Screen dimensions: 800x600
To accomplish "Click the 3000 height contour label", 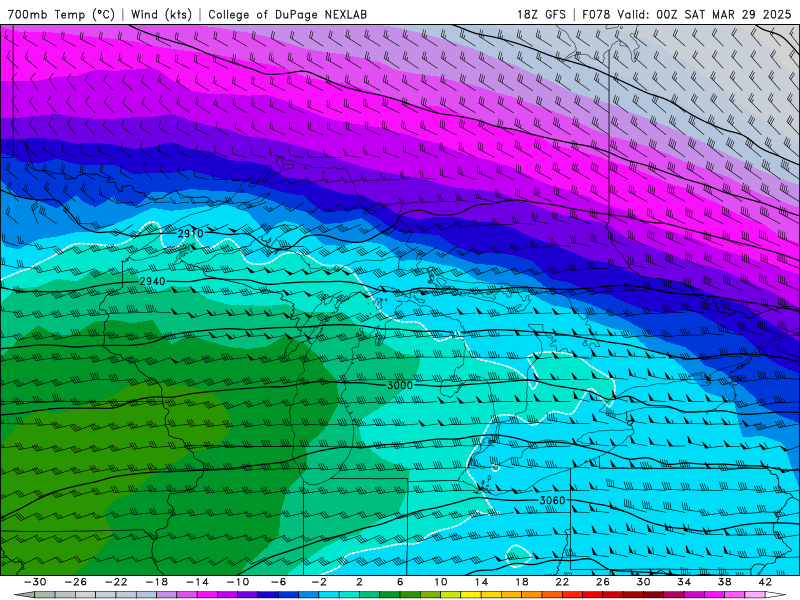I will coord(399,385).
